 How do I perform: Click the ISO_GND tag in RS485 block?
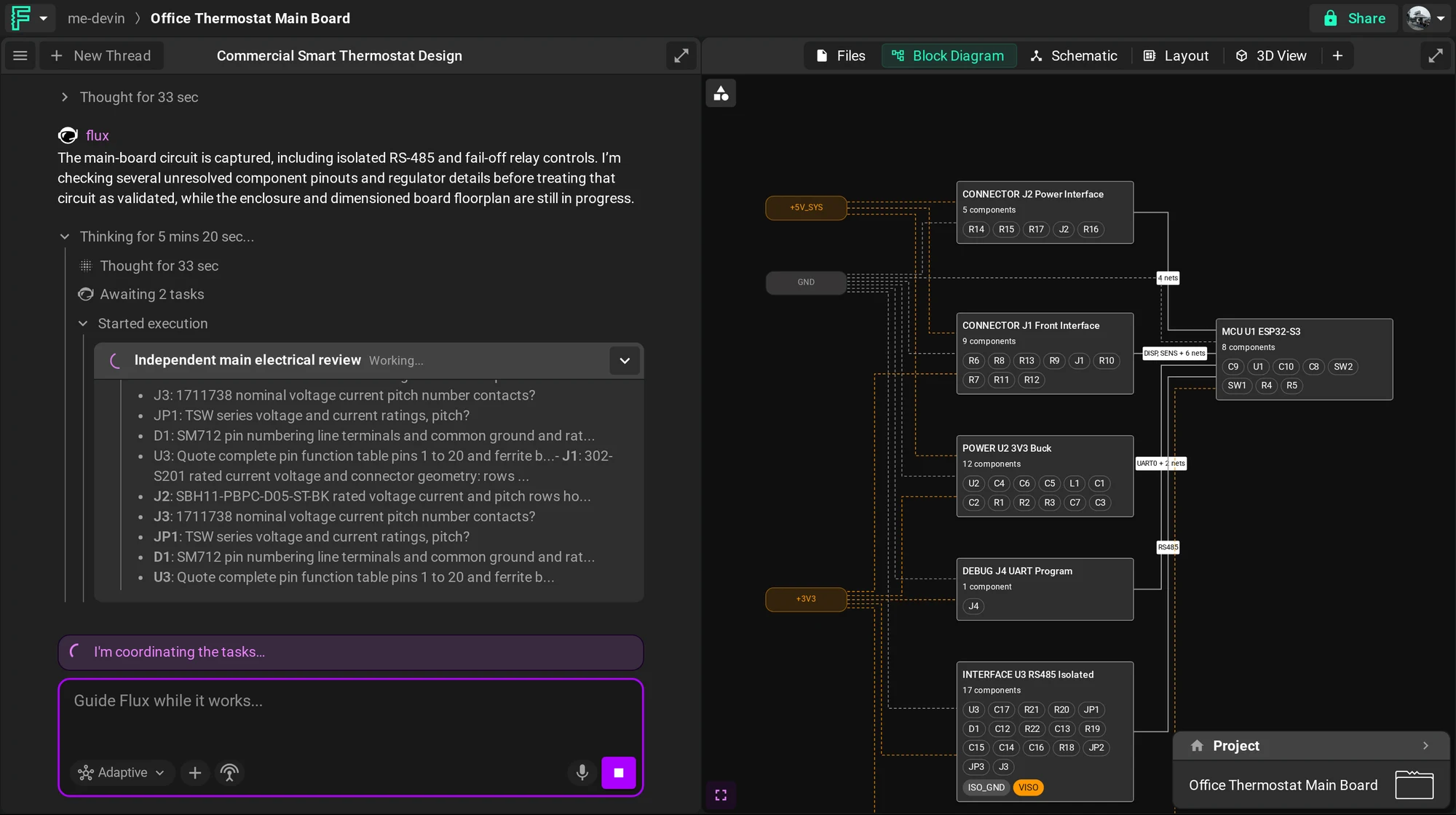point(986,787)
